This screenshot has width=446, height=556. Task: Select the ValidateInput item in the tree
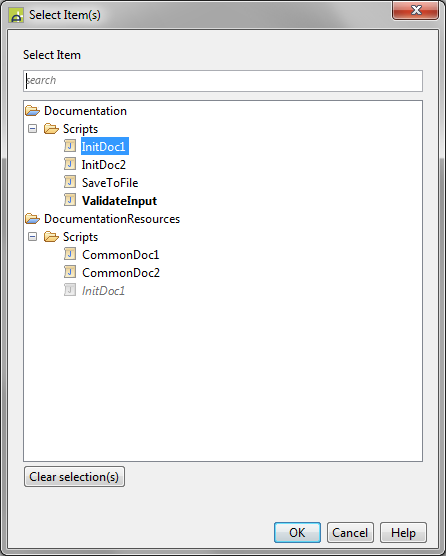pyautogui.click(x=119, y=201)
